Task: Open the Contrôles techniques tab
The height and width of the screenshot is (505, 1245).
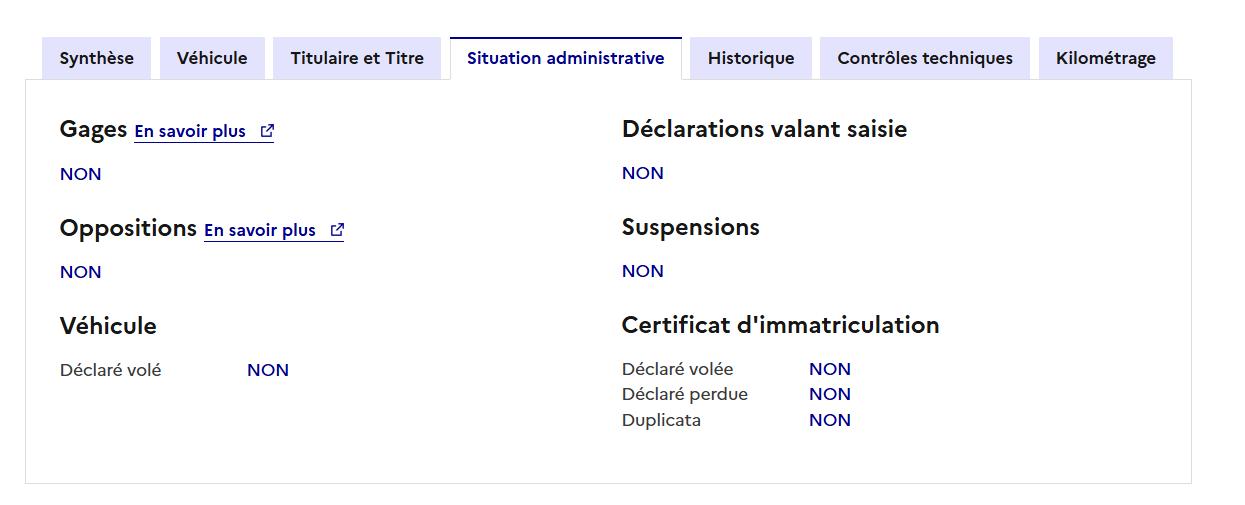Action: [925, 58]
